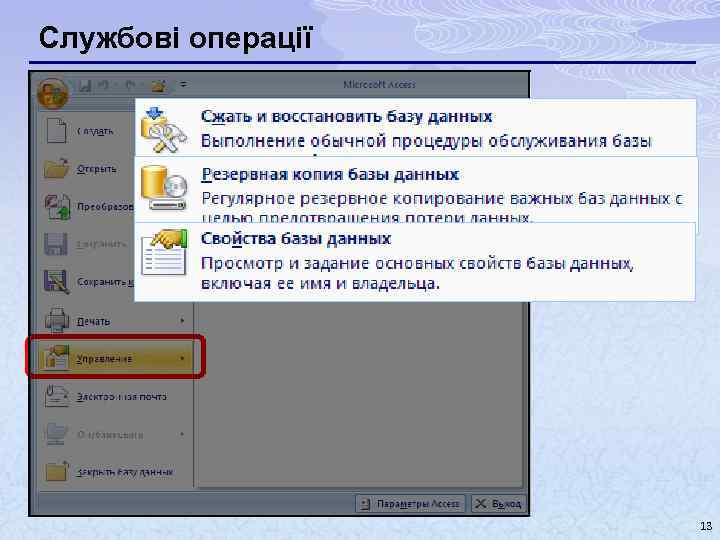Click the slide title Службові операції
The image size is (720, 540).
click(175, 38)
